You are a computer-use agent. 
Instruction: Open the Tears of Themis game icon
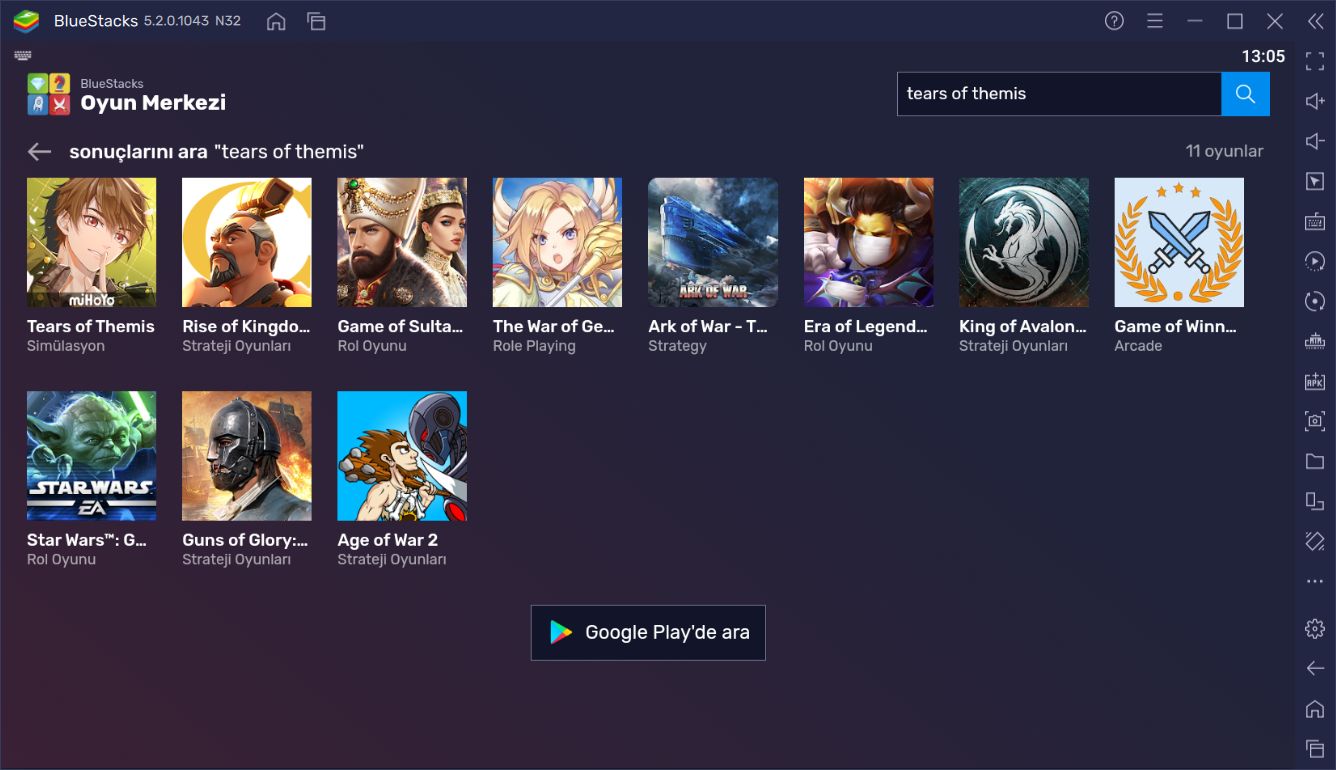[x=91, y=242]
